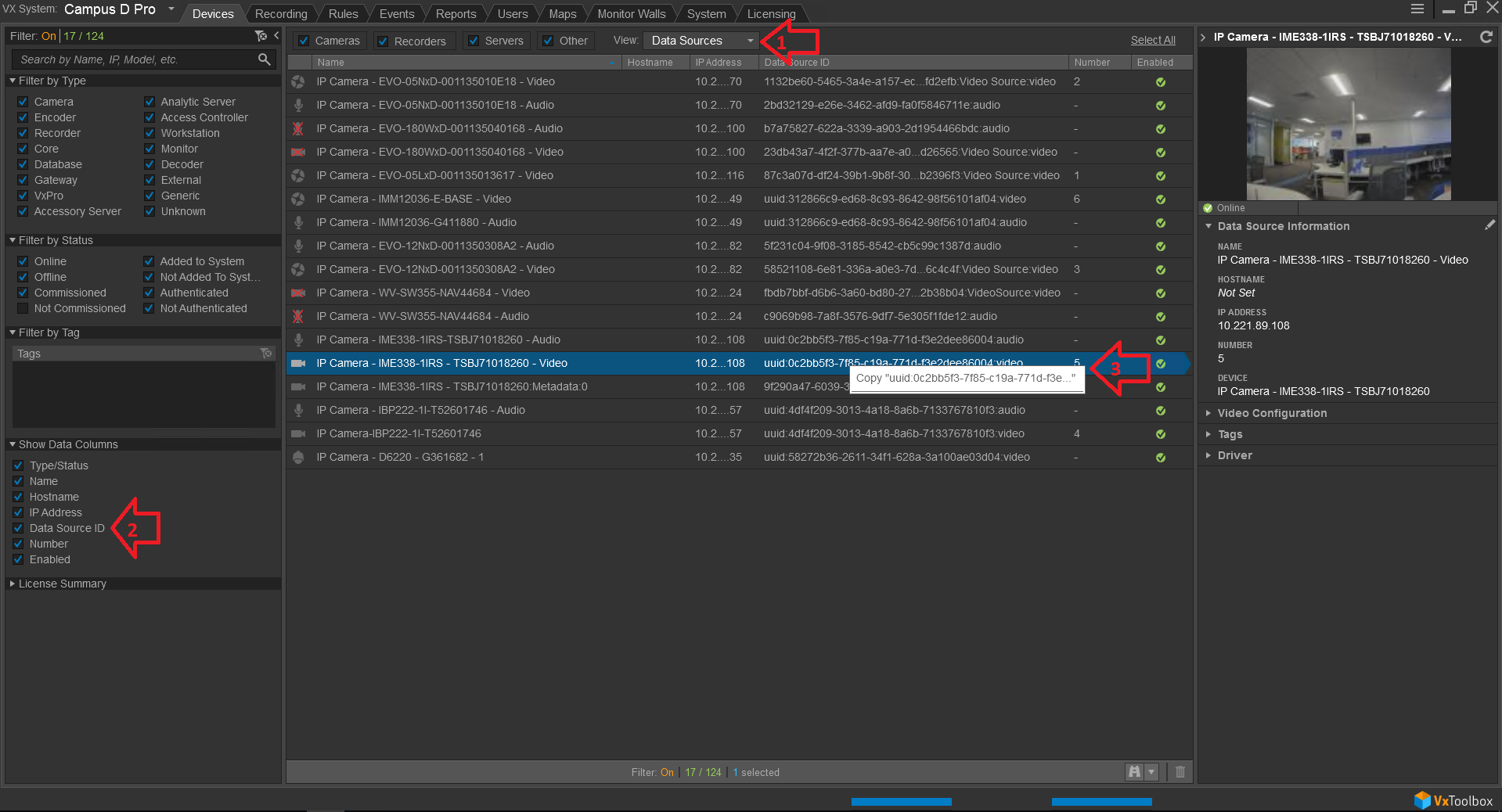The height and width of the screenshot is (812, 1502).
Task: Click the Select All link
Action: click(1153, 39)
